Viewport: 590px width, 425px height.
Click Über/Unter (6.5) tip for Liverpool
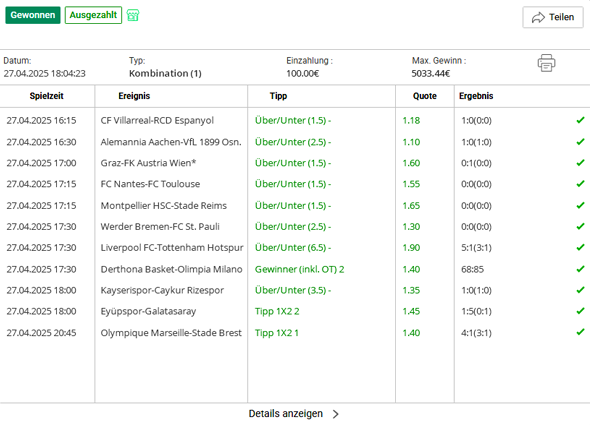(293, 248)
